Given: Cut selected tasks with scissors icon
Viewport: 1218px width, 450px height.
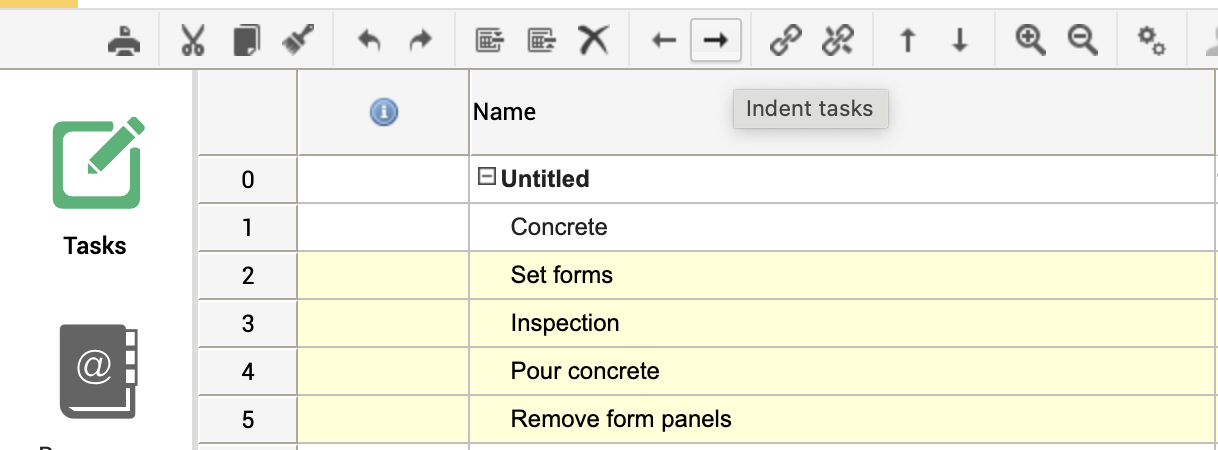Looking at the screenshot, I should [192, 40].
